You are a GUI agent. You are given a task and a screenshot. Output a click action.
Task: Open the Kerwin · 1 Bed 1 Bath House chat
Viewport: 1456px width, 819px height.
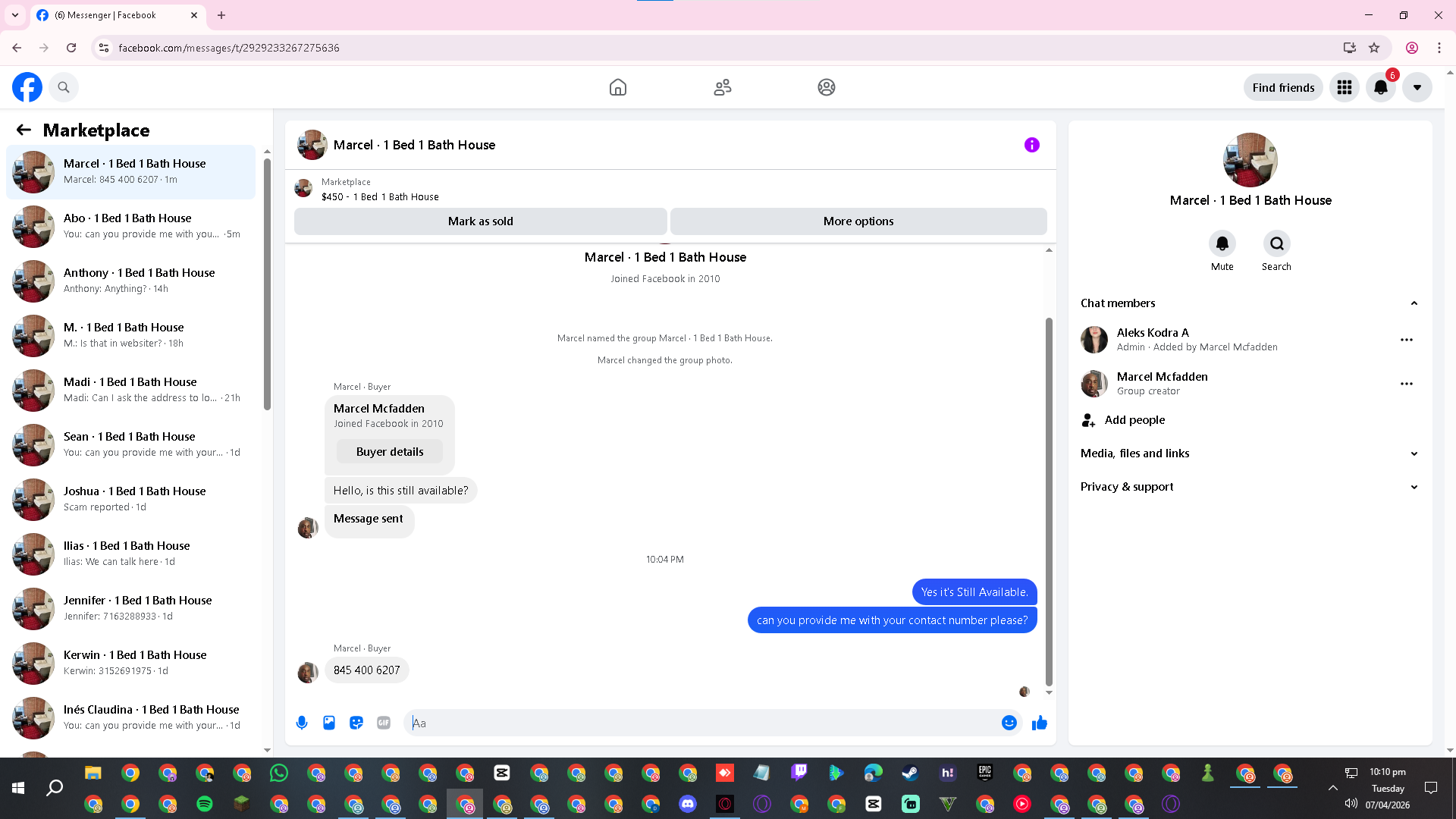131,664
